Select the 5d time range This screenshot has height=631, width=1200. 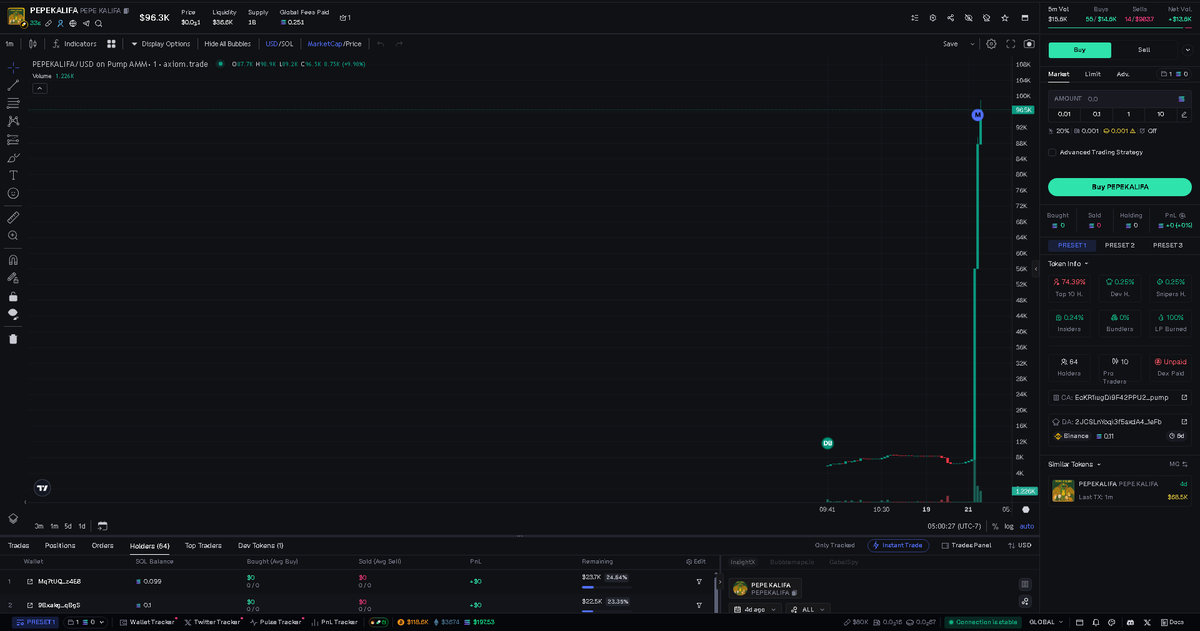(68, 526)
